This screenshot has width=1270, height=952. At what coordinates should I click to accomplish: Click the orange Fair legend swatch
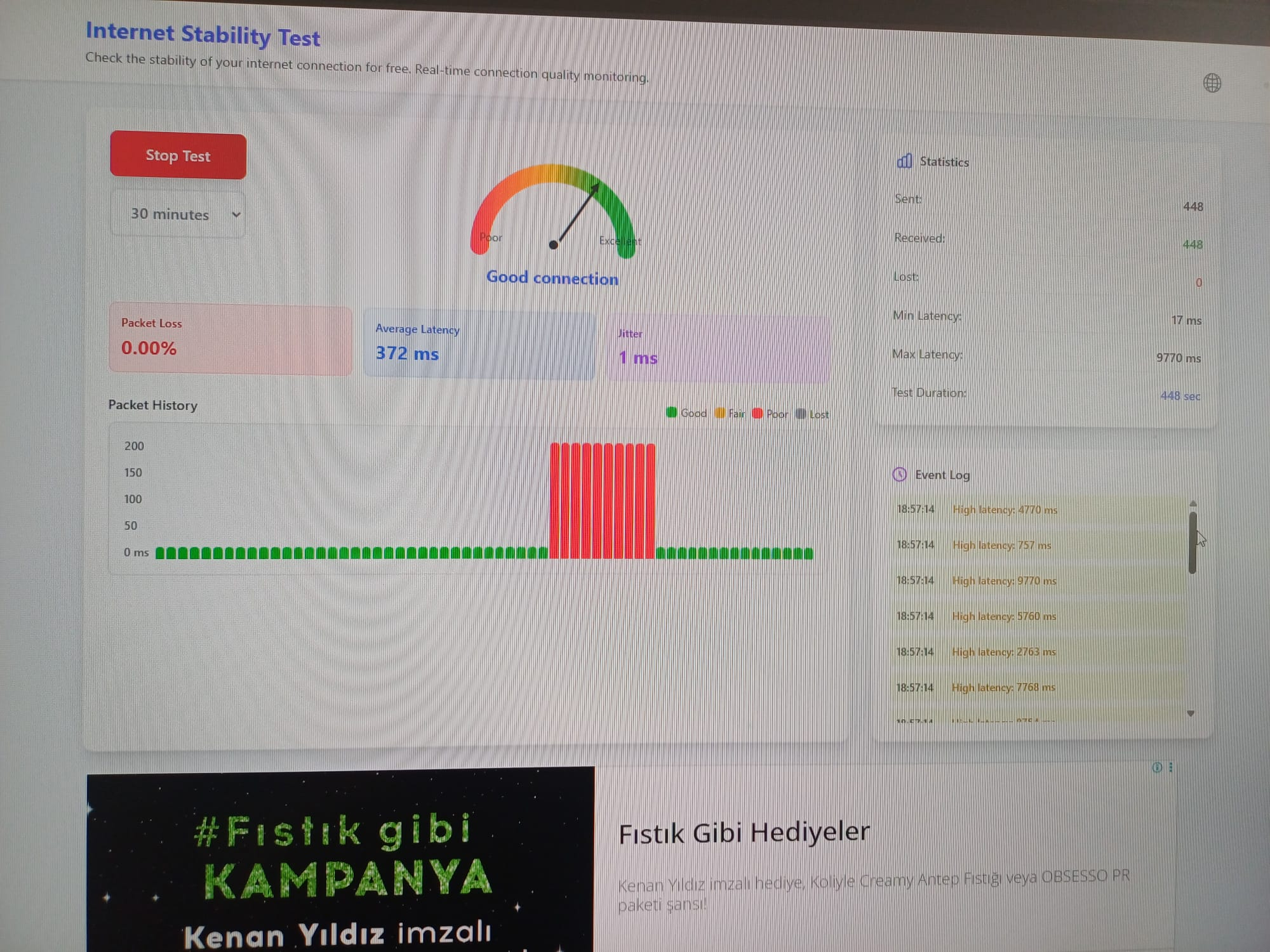pyautogui.click(x=719, y=413)
